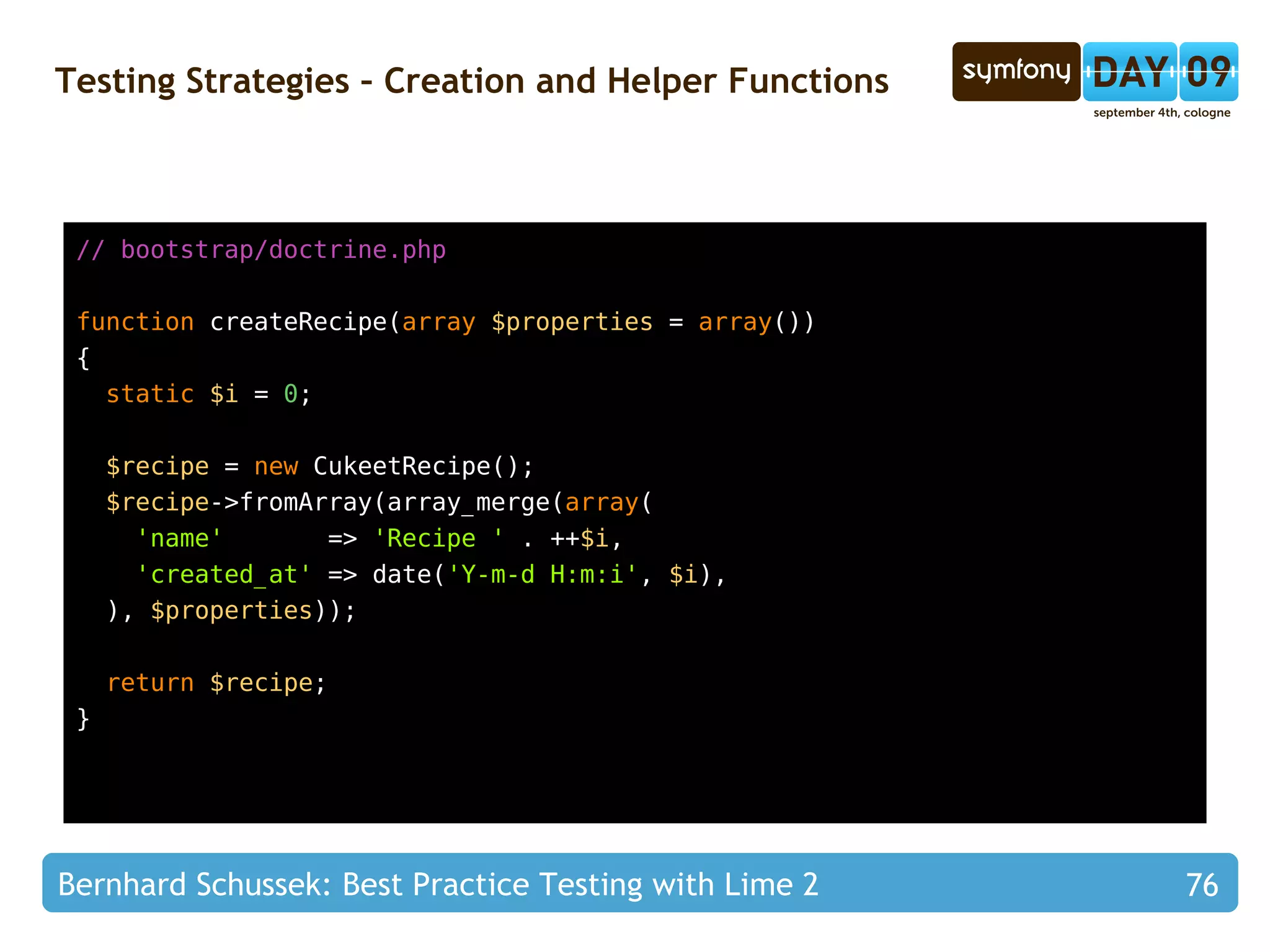Click the 'name' array key

[x=179, y=538]
